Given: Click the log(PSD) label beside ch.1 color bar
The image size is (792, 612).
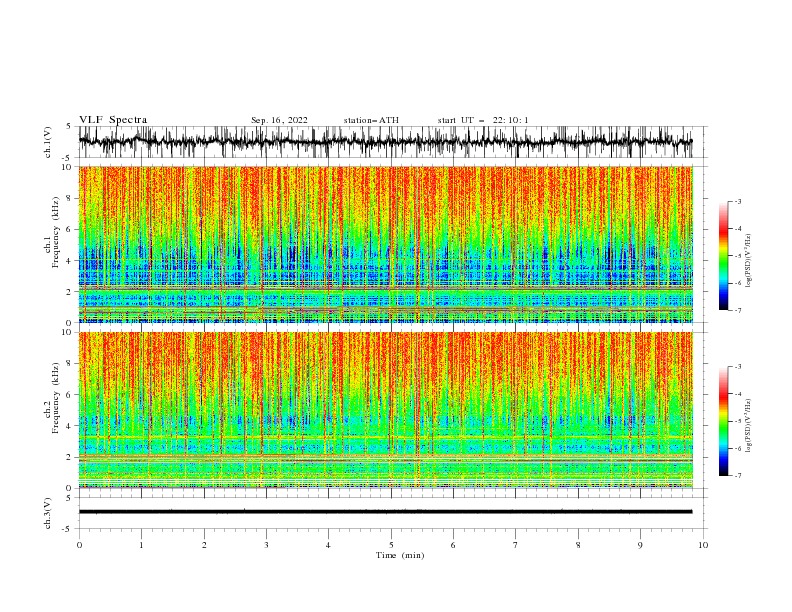Looking at the screenshot, I should tap(748, 261).
